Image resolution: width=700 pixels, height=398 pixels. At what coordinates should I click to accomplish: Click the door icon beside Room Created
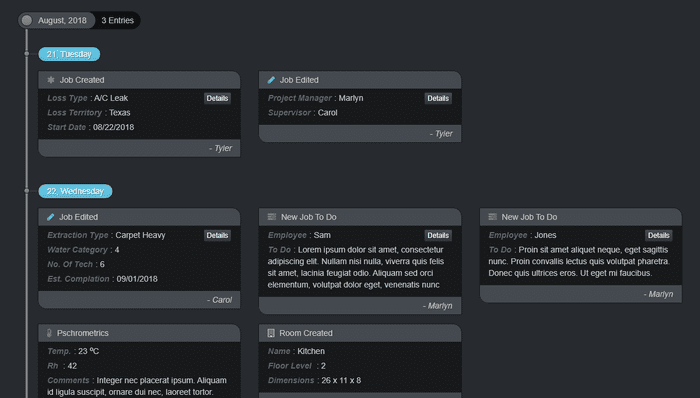coord(271,333)
